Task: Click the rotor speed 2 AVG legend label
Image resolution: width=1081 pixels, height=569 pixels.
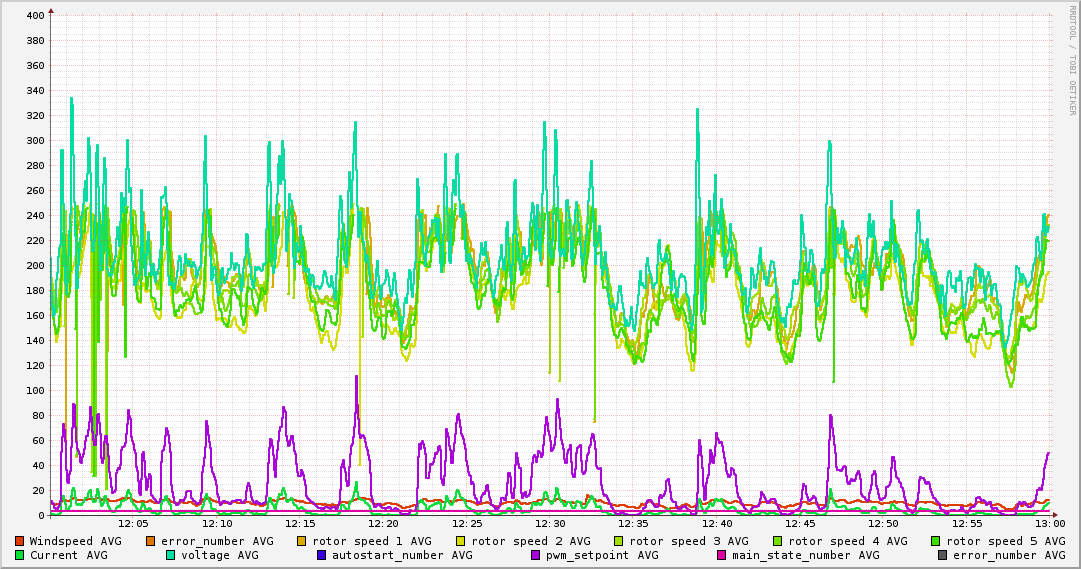Action: [530, 541]
